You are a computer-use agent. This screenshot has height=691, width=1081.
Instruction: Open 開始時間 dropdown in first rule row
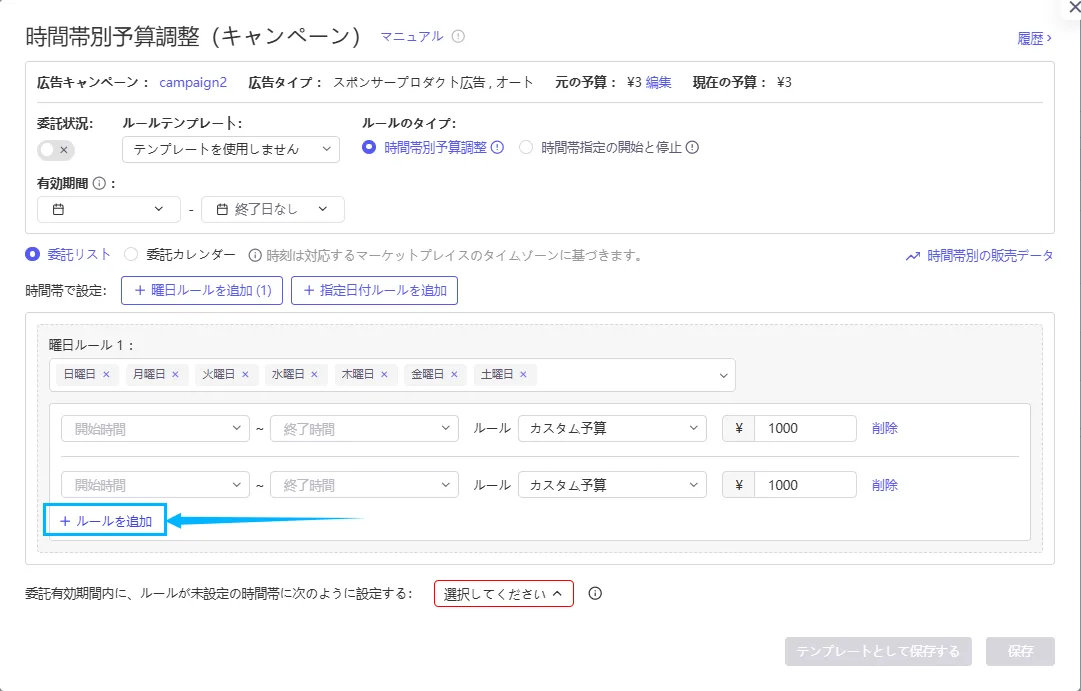pos(155,428)
